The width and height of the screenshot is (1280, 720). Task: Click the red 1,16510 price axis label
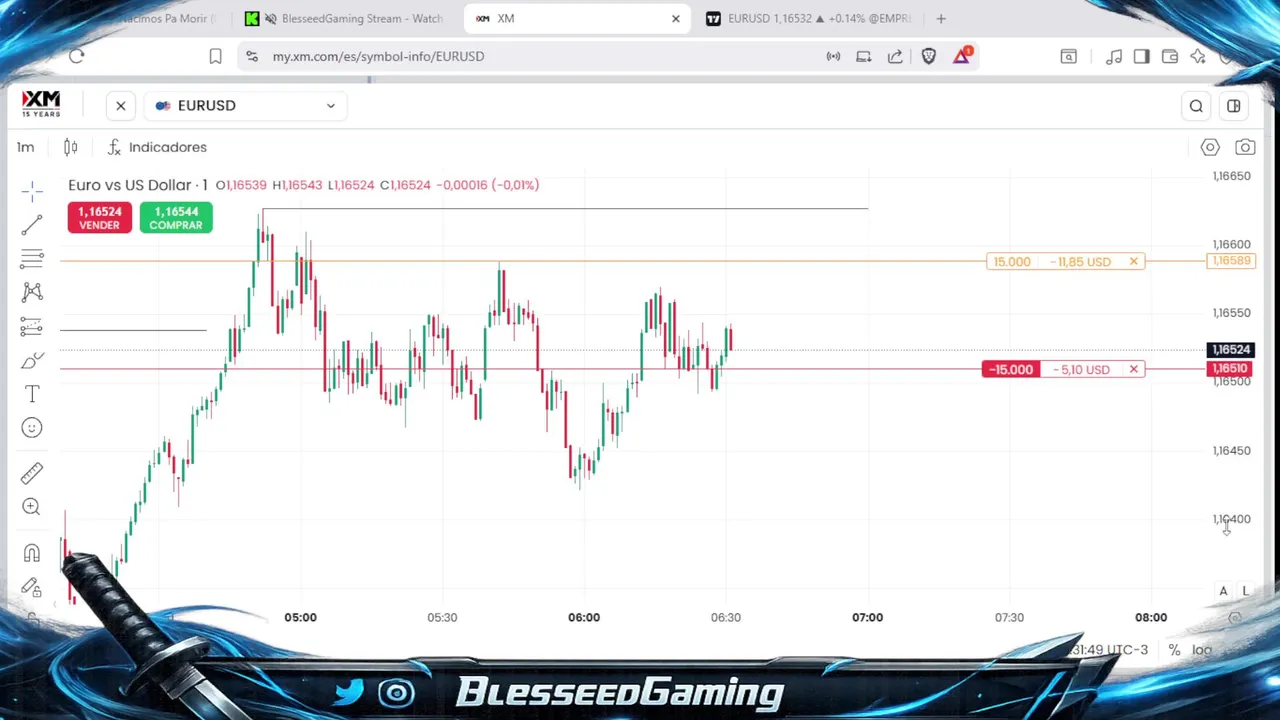click(1230, 369)
